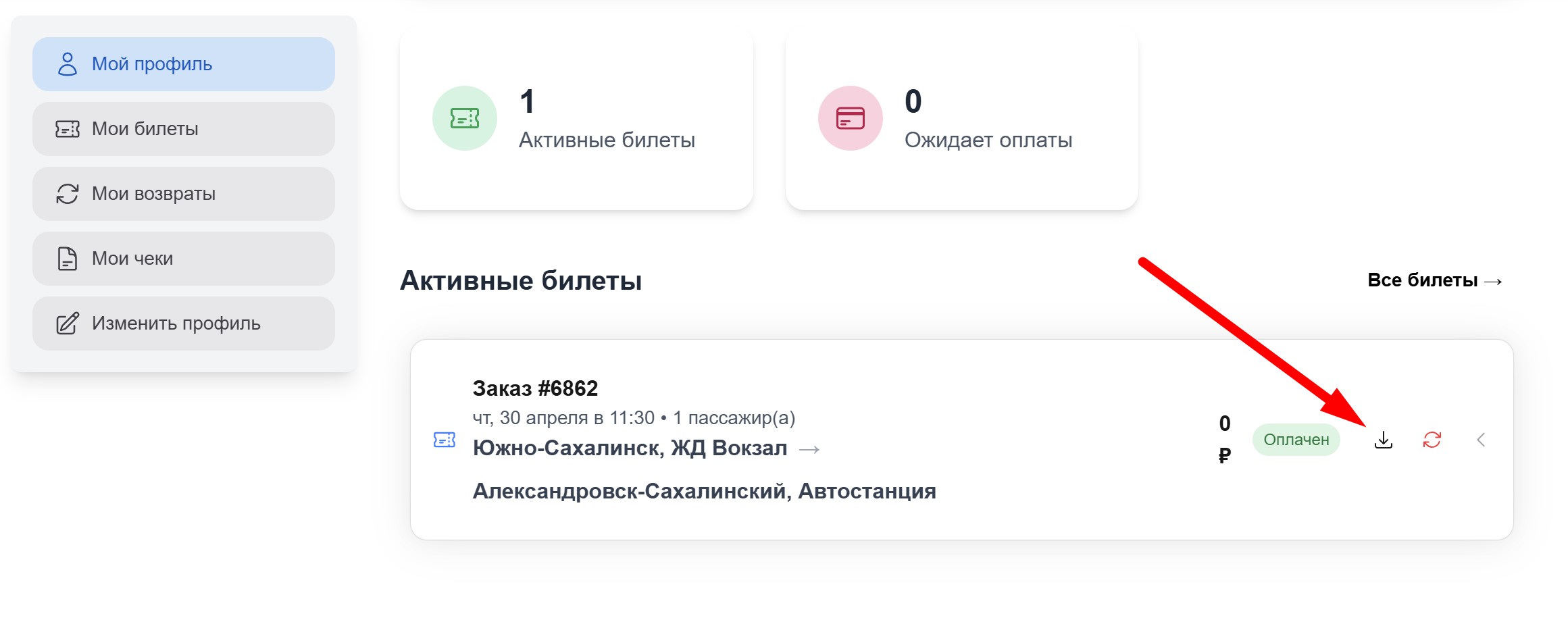Click the red return icon on order #6862
Screen dimensions: 1568x618
tap(1433, 440)
